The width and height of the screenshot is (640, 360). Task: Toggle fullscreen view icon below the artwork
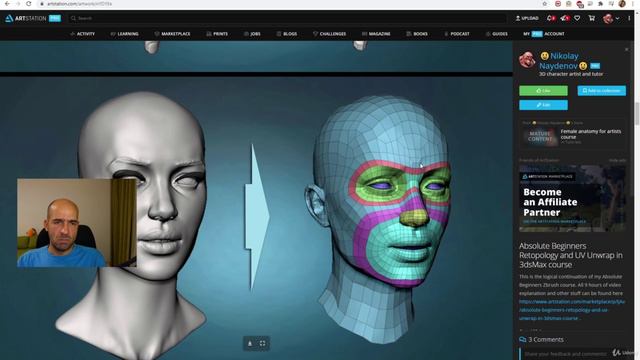point(262,344)
